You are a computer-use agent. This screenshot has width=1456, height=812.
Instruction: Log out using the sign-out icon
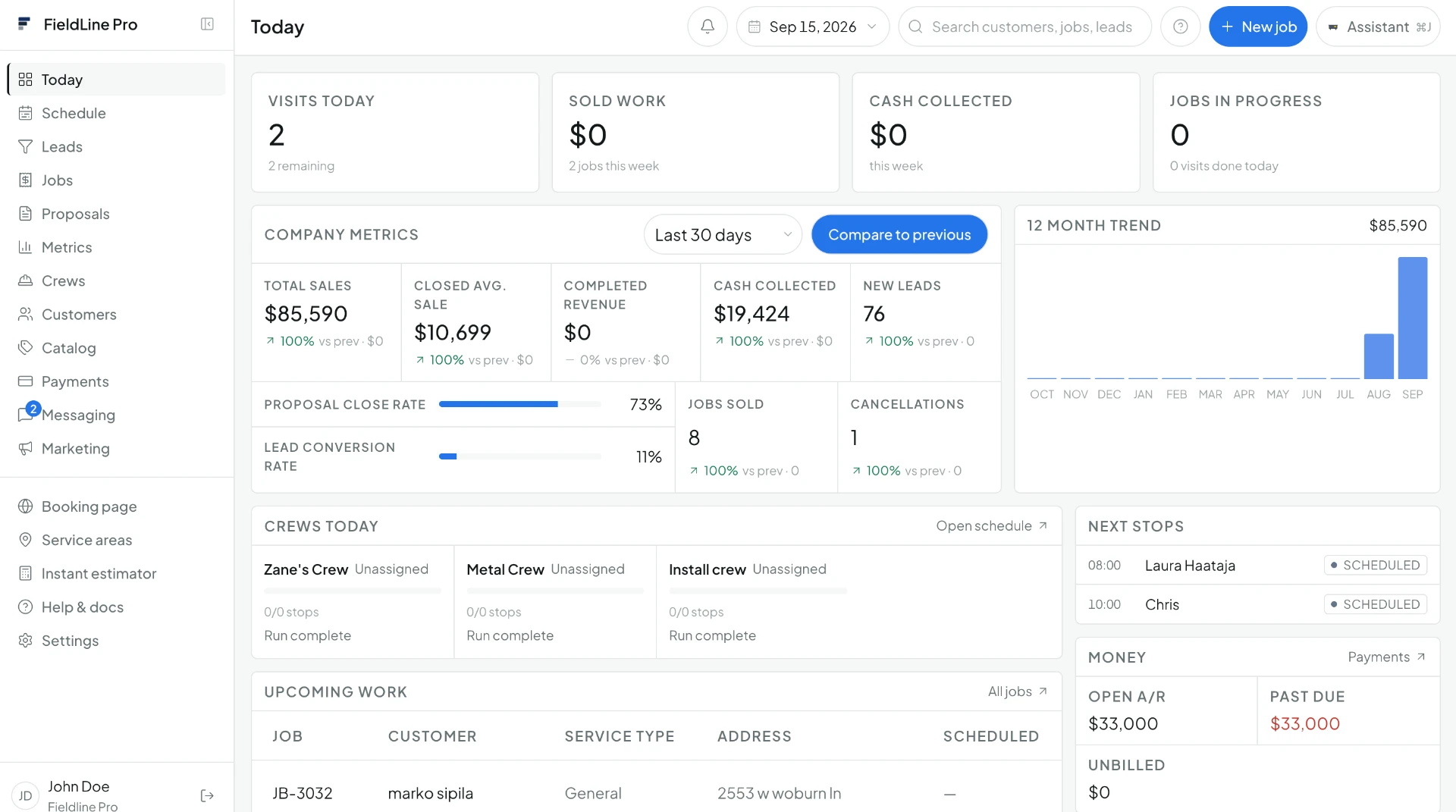[x=207, y=795]
